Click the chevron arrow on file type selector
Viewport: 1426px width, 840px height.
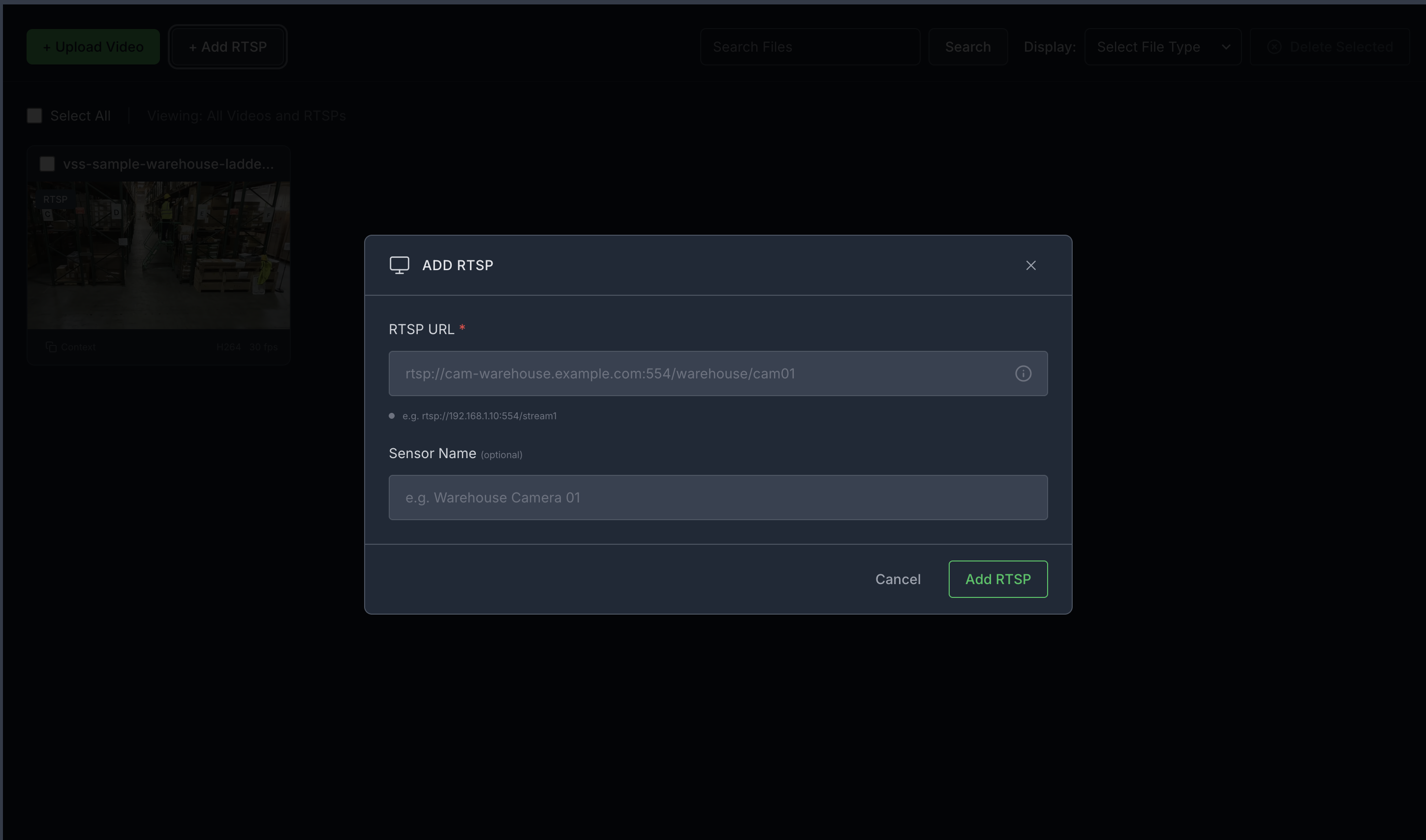[1226, 47]
